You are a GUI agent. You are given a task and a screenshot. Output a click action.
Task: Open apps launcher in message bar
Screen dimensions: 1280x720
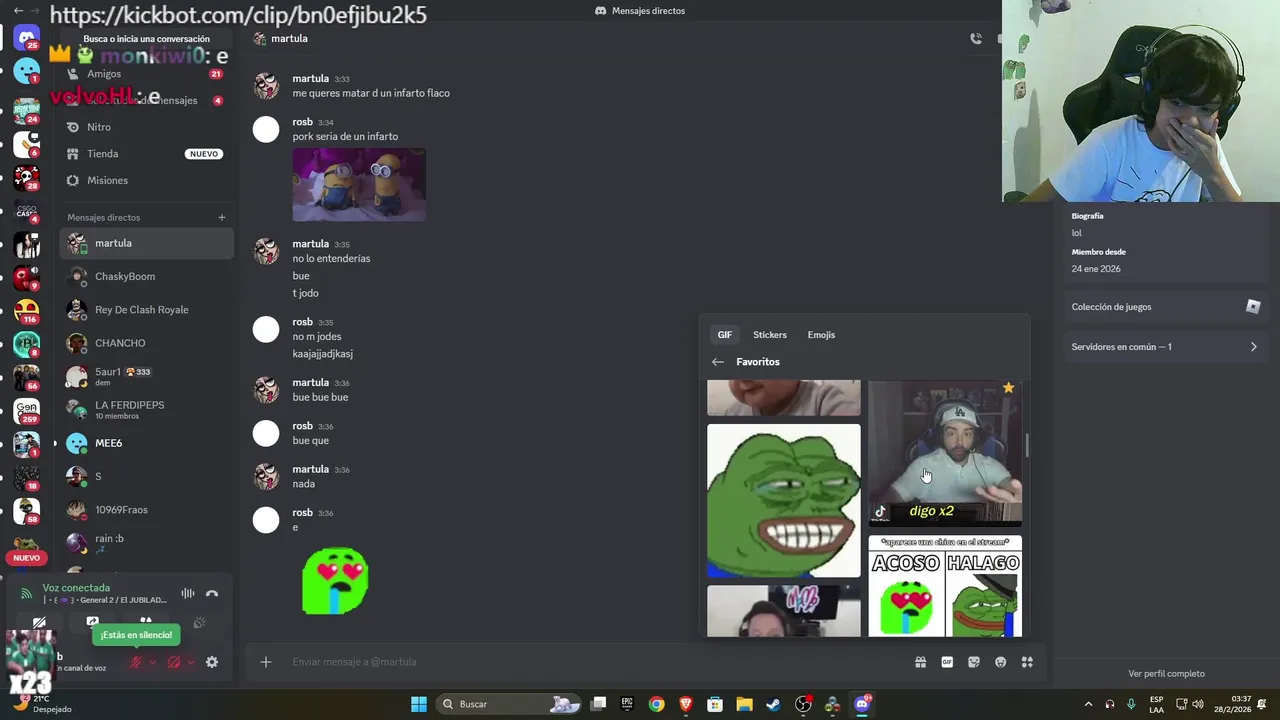[x=1027, y=662]
